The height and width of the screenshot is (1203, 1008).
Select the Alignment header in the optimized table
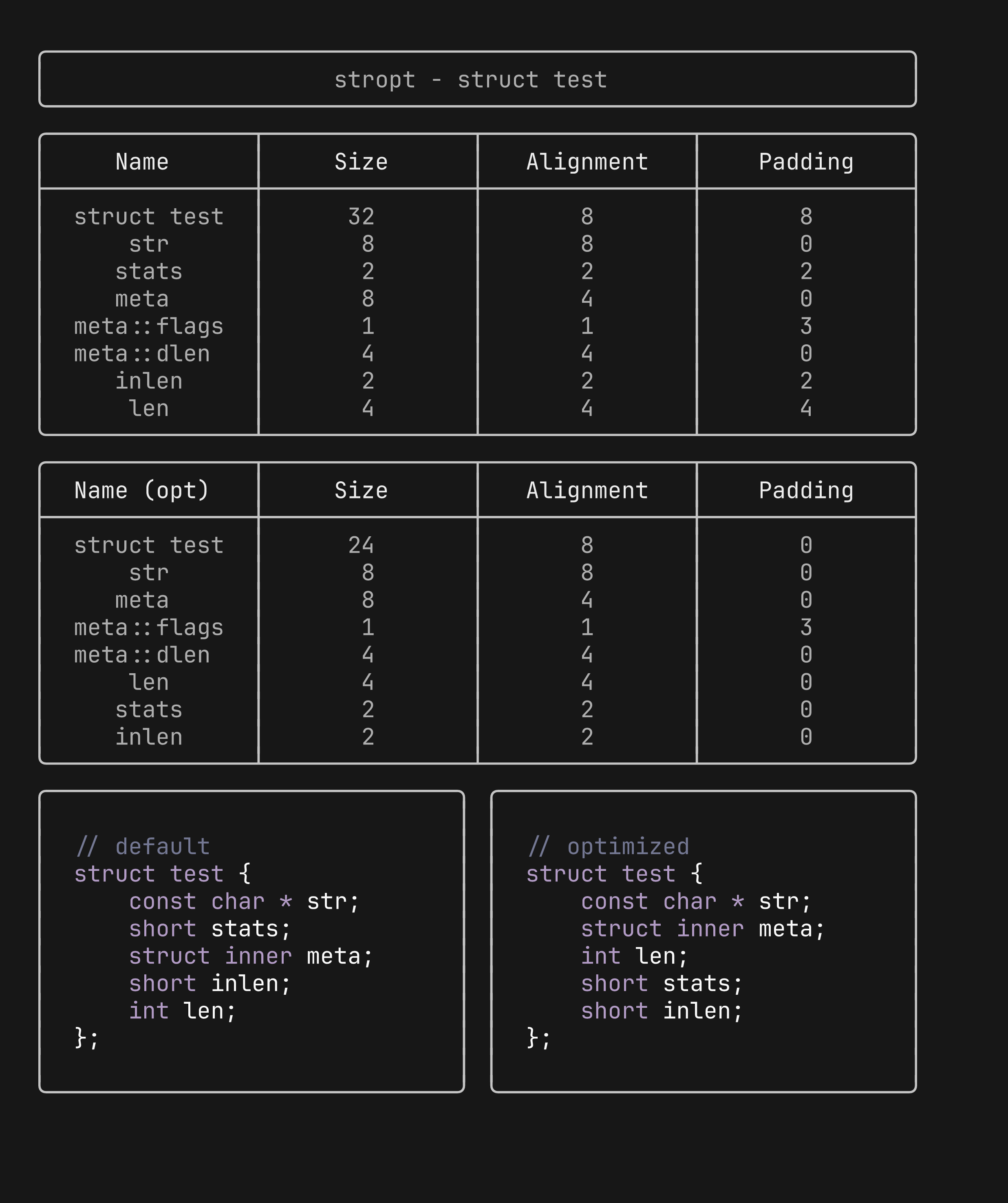click(587, 490)
